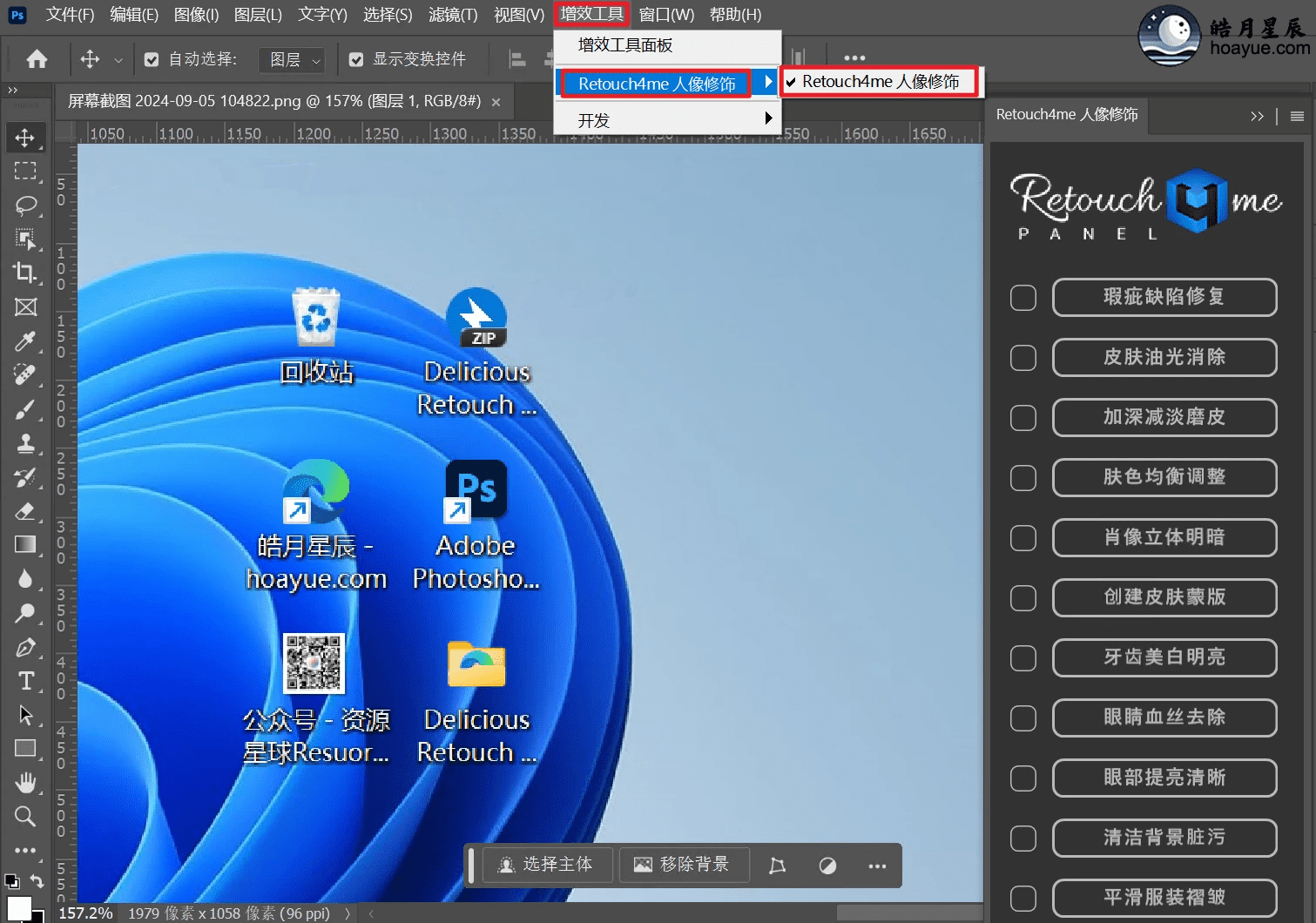The image size is (1316, 923).
Task: Select the Object Selection tool
Action: [x=25, y=239]
